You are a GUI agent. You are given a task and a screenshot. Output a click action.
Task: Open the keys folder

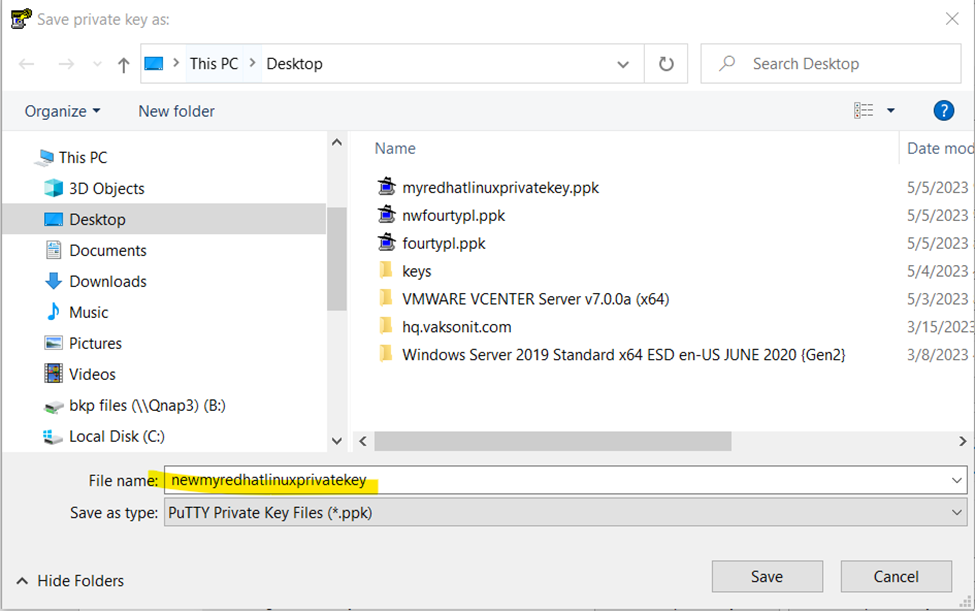(416, 271)
